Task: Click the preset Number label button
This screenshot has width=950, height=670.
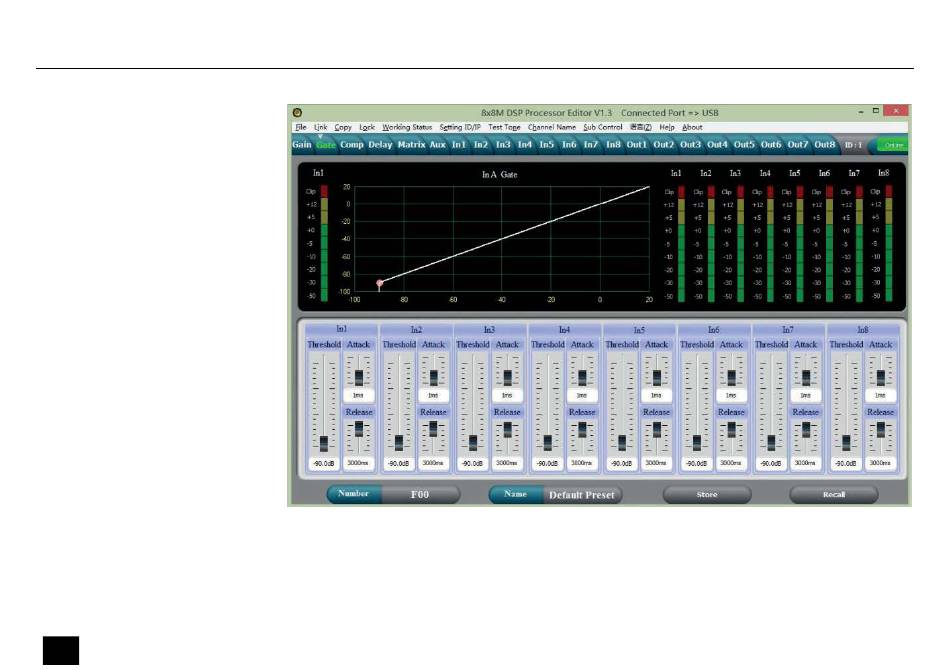Action: [354, 494]
